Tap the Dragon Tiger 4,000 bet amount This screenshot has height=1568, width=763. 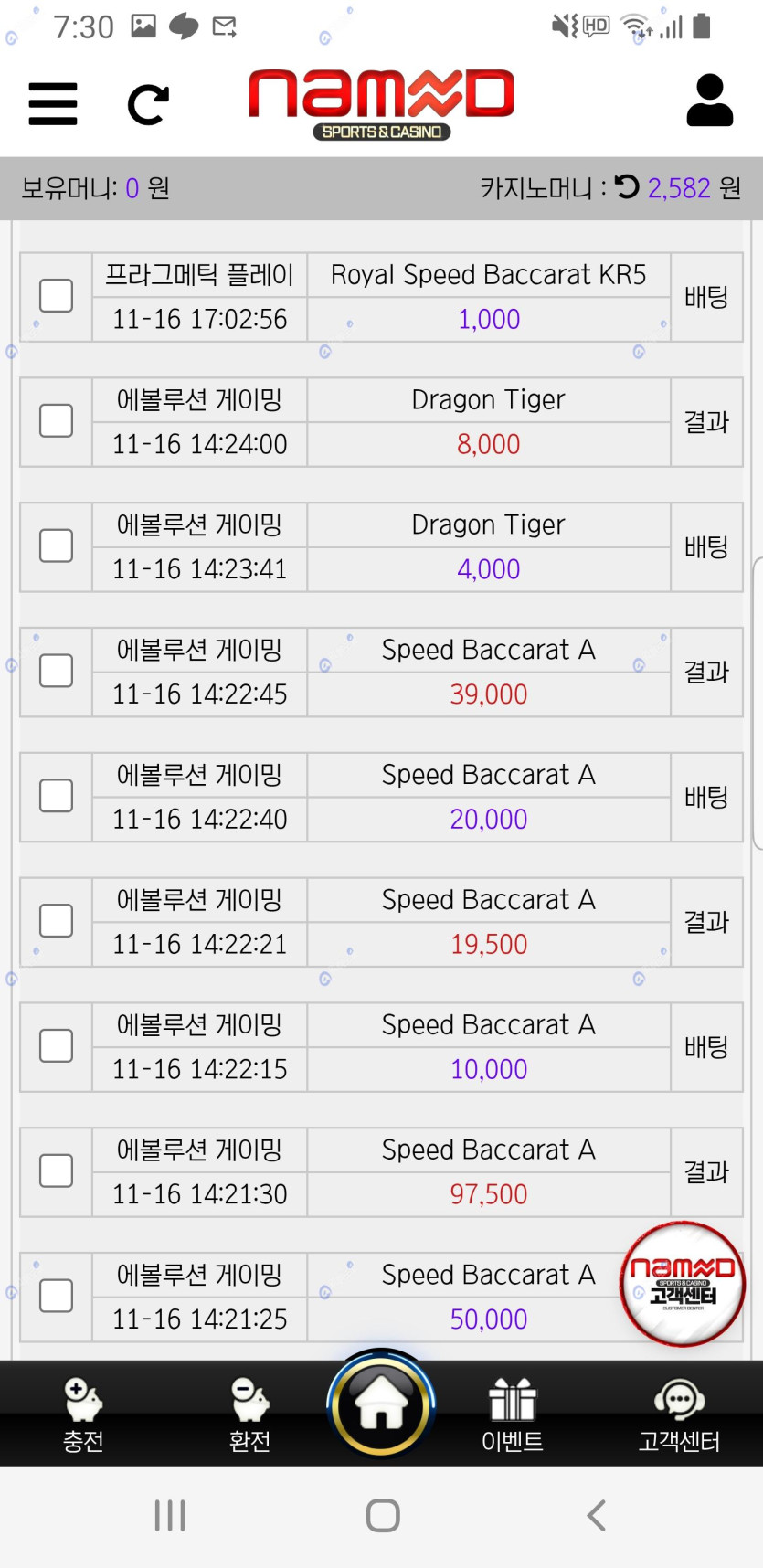[488, 569]
